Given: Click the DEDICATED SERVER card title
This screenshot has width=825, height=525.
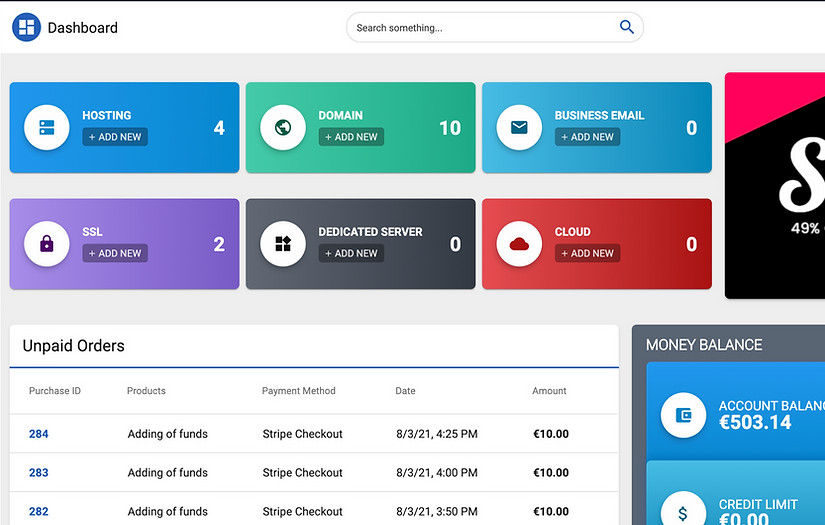Looking at the screenshot, I should 370,231.
